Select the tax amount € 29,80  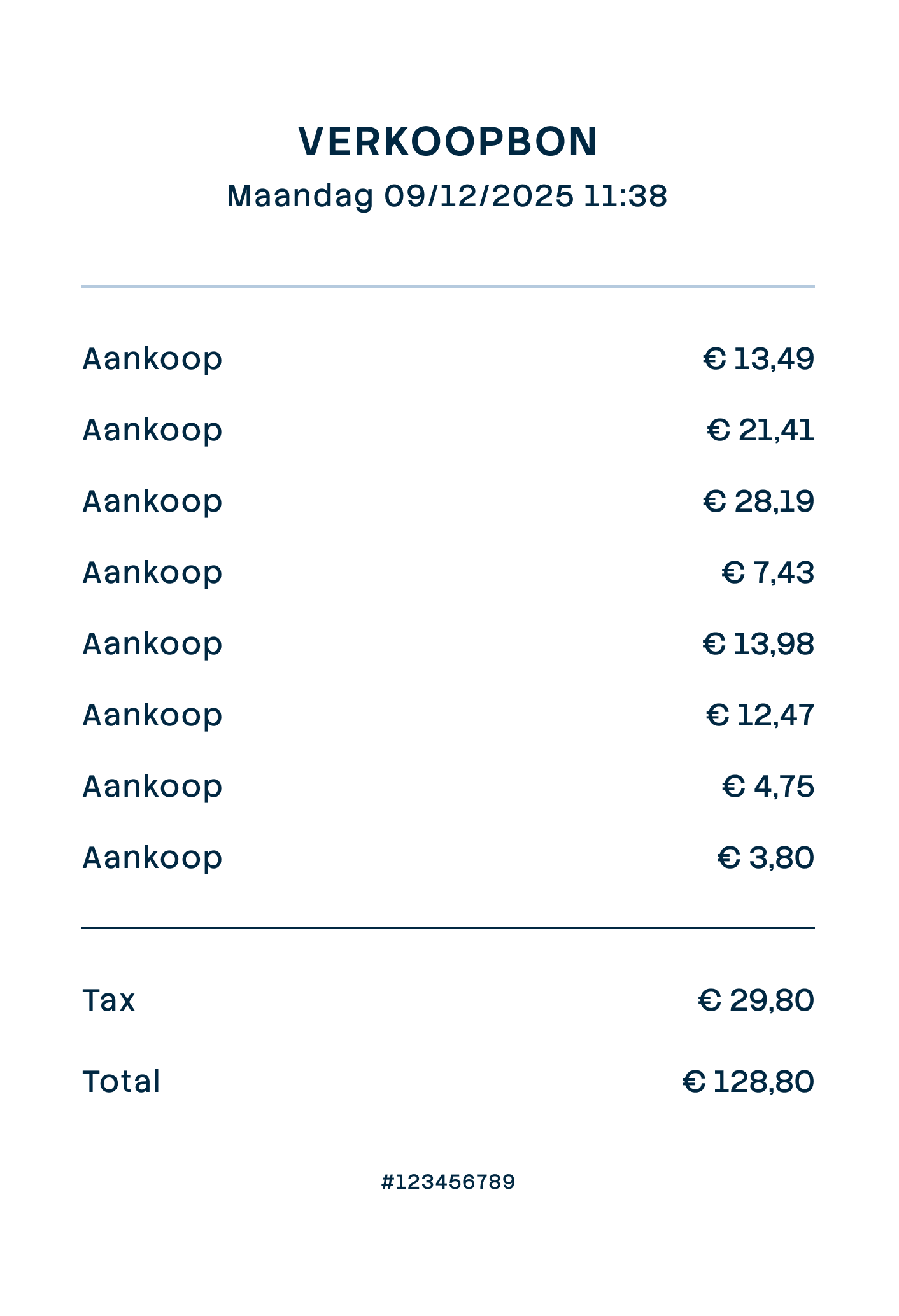(756, 1000)
